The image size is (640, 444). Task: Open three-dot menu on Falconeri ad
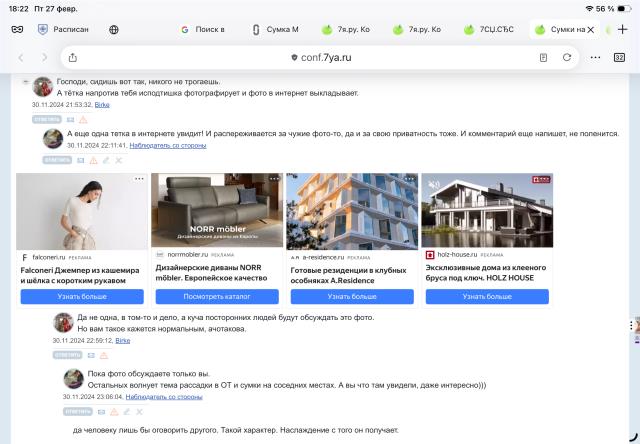point(139,179)
